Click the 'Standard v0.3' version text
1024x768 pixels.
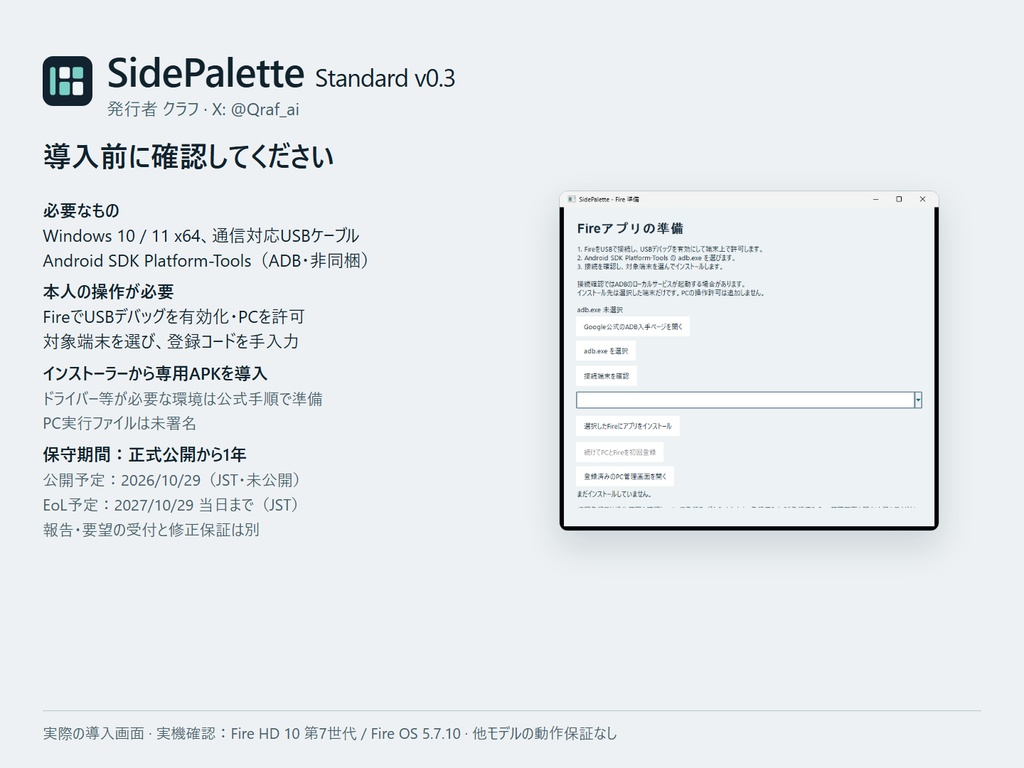[x=385, y=78]
